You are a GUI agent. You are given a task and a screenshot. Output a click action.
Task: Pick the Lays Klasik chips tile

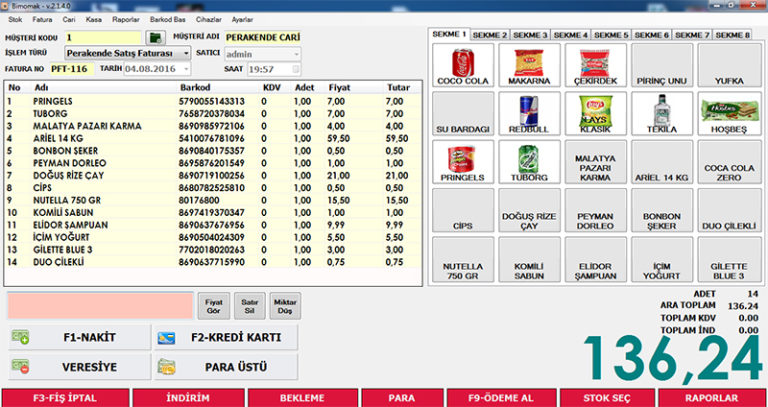596,114
